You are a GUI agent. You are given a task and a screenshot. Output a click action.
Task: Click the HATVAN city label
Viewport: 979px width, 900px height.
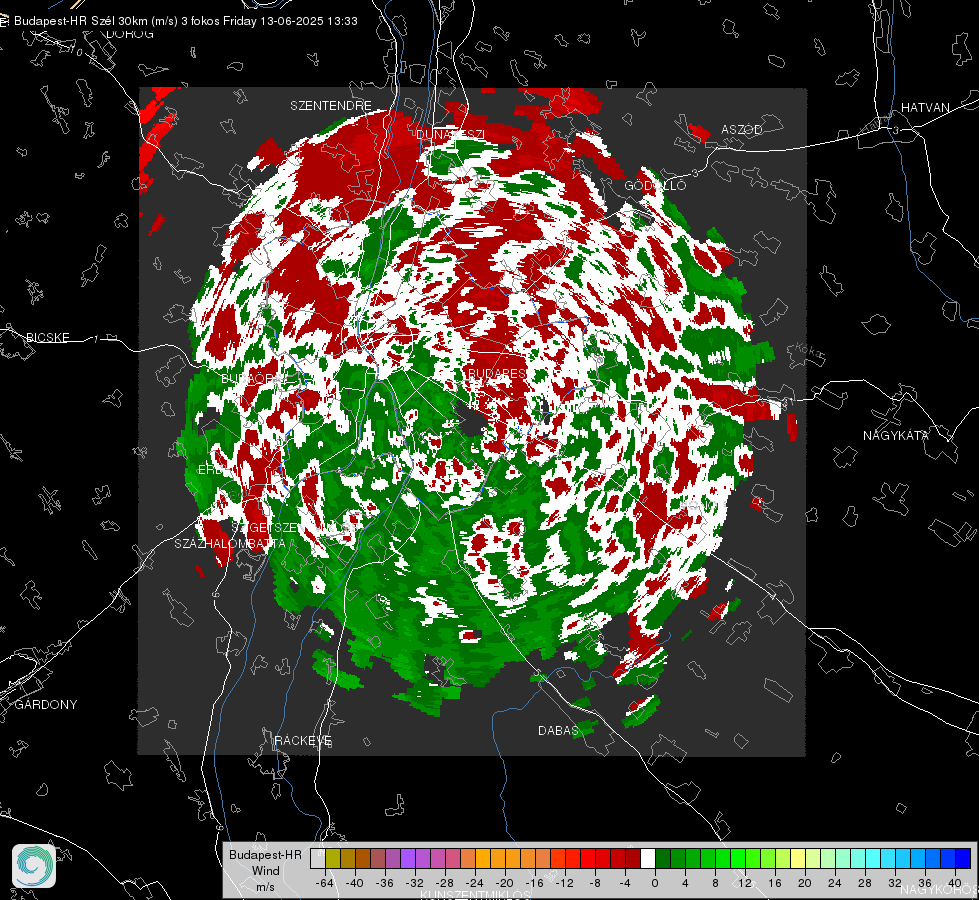[925, 107]
